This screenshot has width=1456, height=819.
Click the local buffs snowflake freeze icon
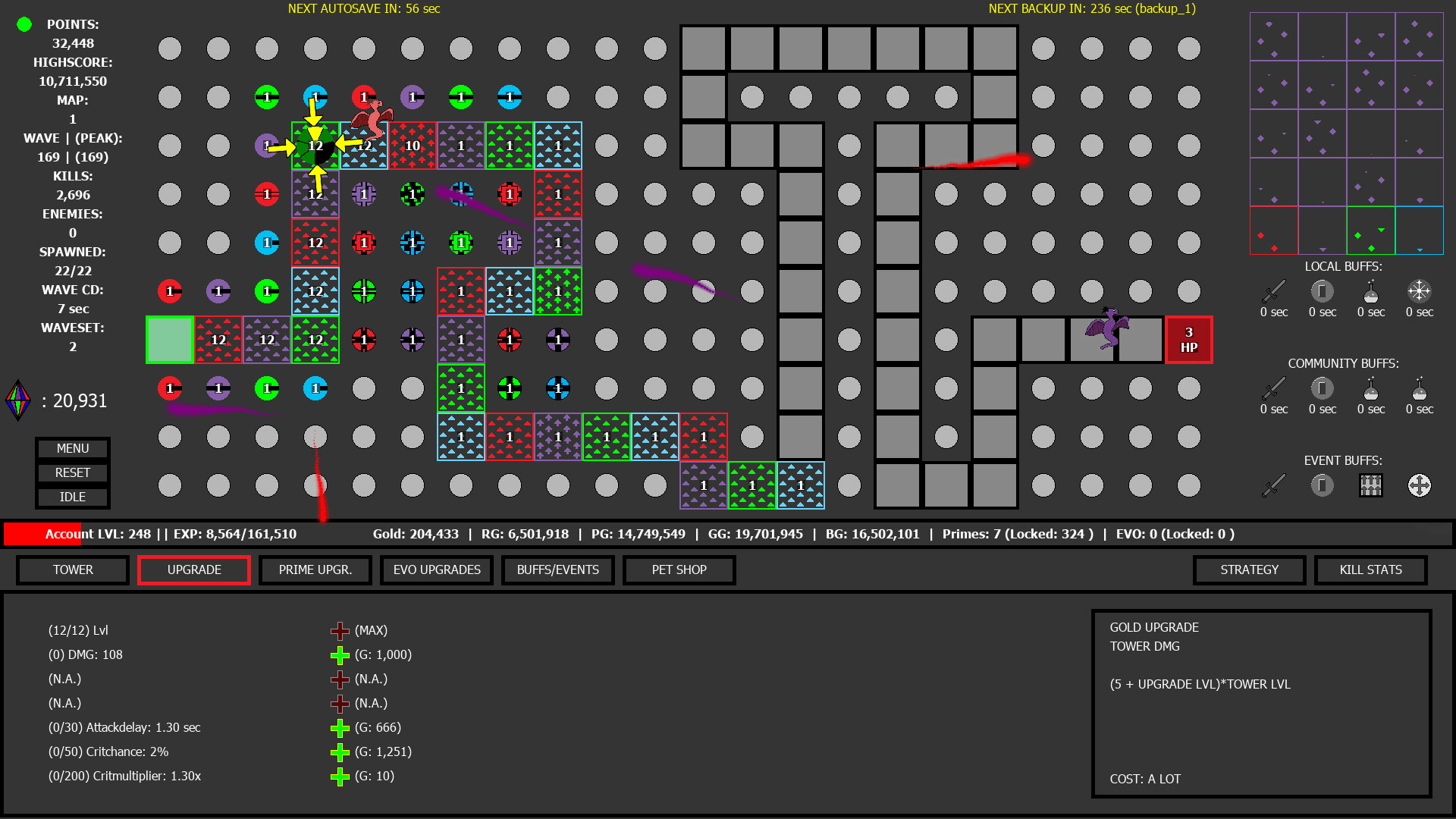click(x=1419, y=291)
